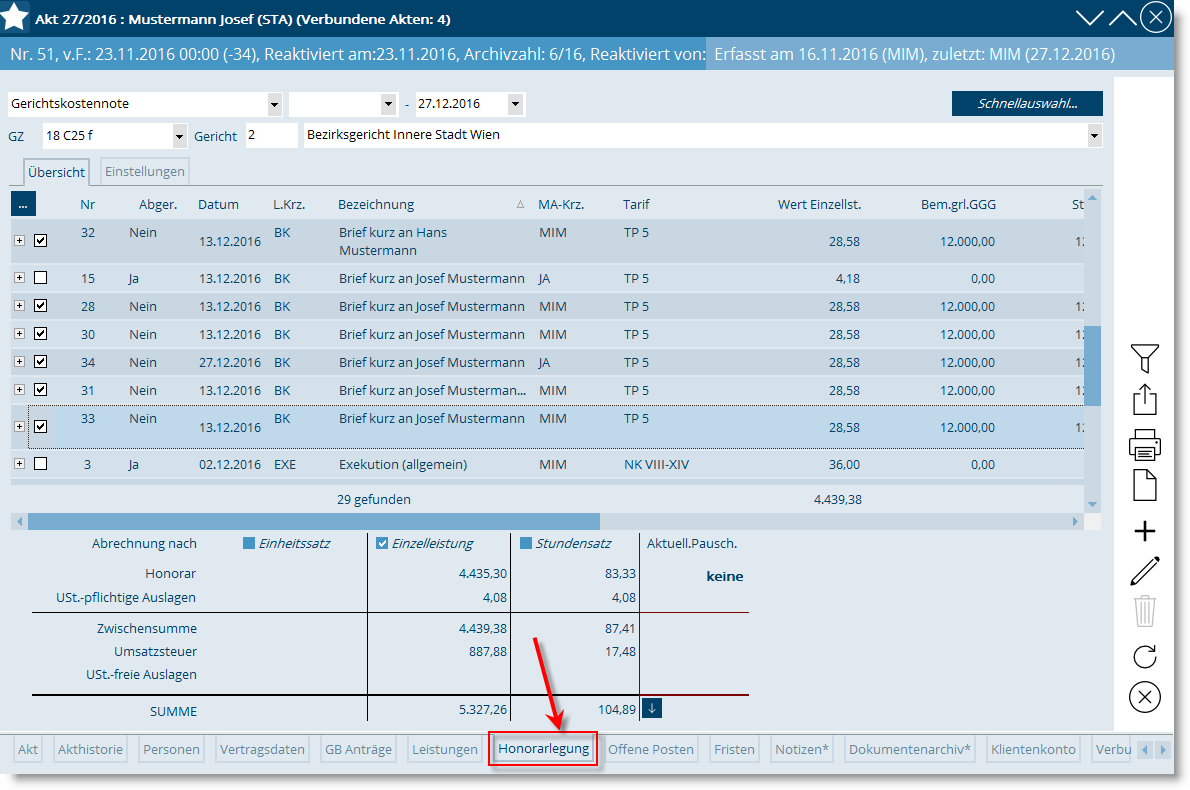The height and width of the screenshot is (790, 1190).
Task: Sort by the Tarif column header
Action: coord(636,204)
